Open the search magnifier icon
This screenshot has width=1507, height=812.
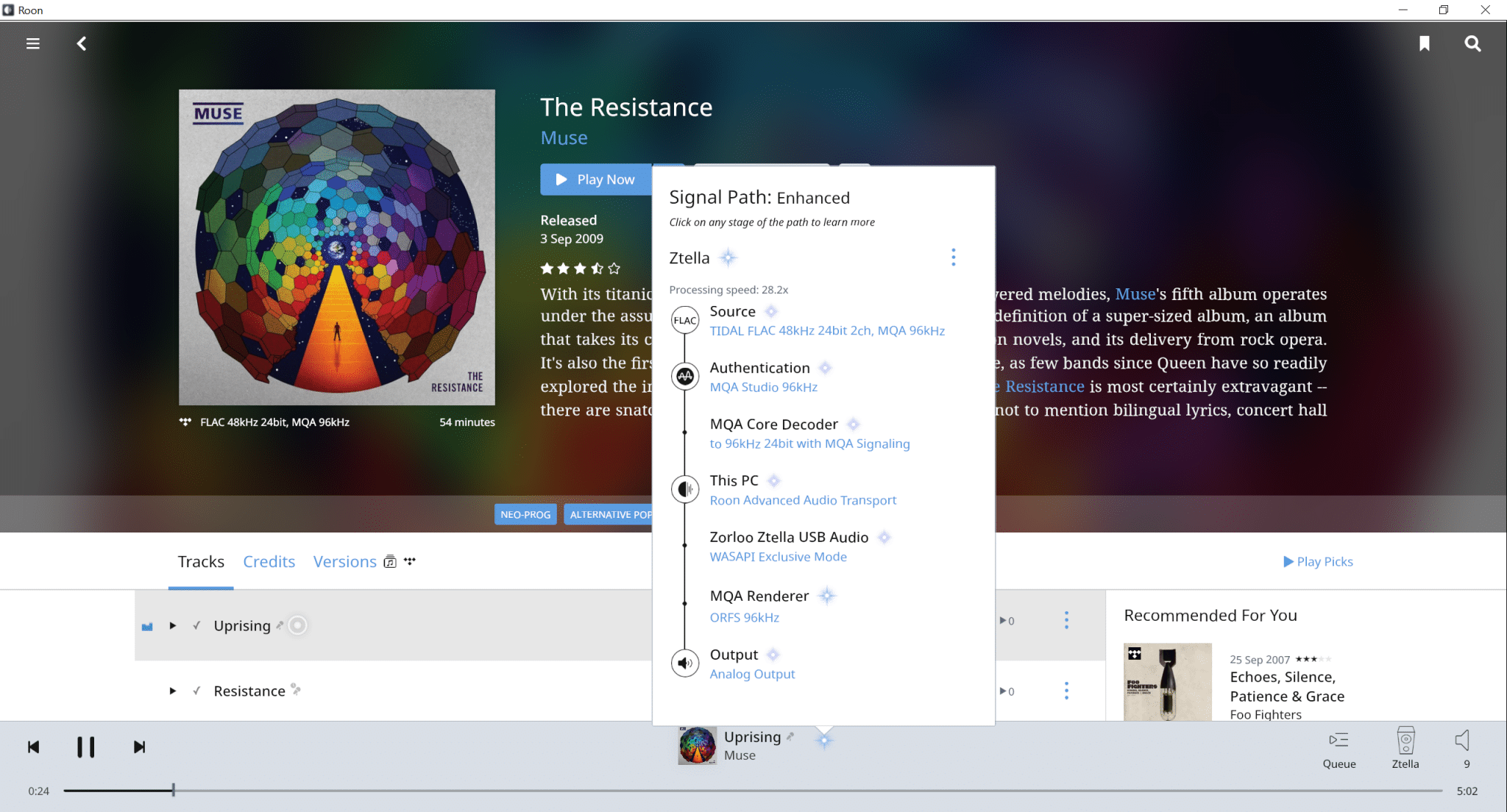pos(1472,43)
